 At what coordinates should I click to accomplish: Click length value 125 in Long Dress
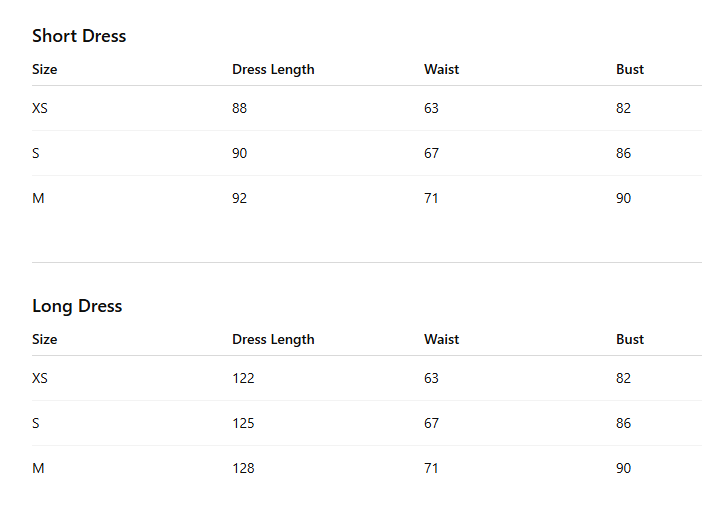(243, 423)
